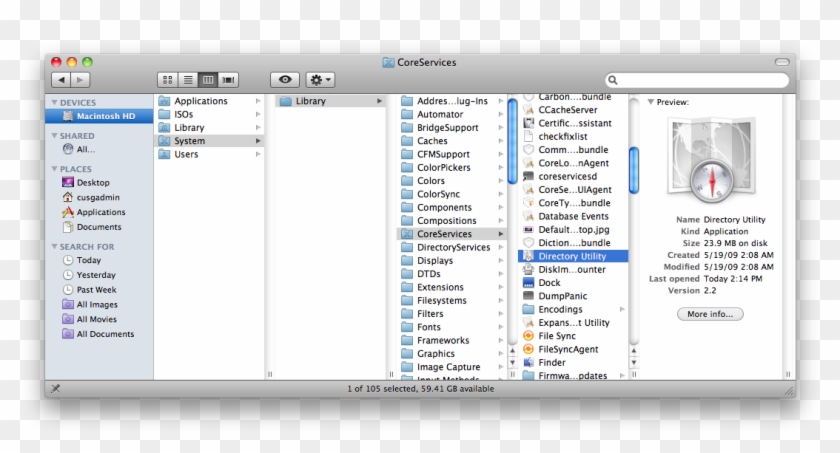Click the search field
This screenshot has height=453, width=840.
click(697, 80)
